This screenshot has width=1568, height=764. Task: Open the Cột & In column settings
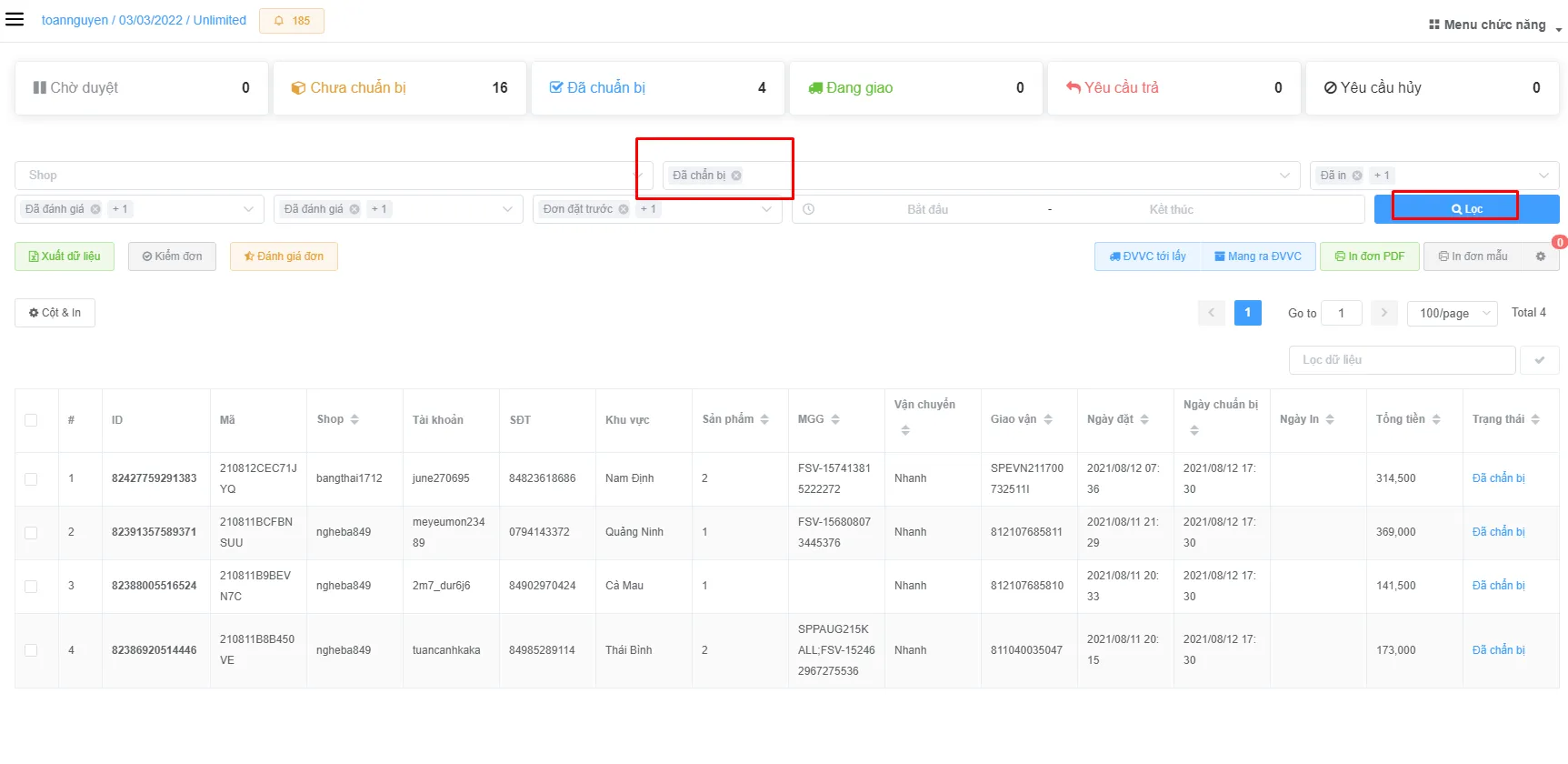[x=55, y=313]
